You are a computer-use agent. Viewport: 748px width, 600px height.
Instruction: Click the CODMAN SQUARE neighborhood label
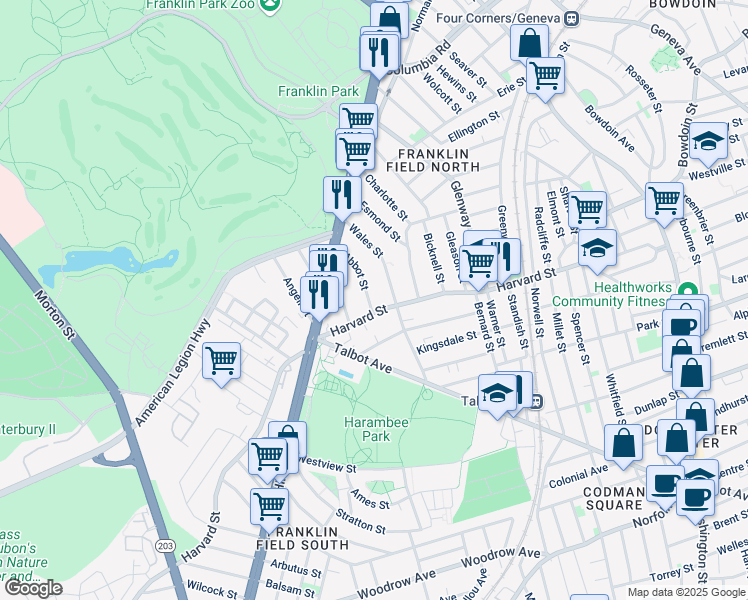[x=614, y=498]
